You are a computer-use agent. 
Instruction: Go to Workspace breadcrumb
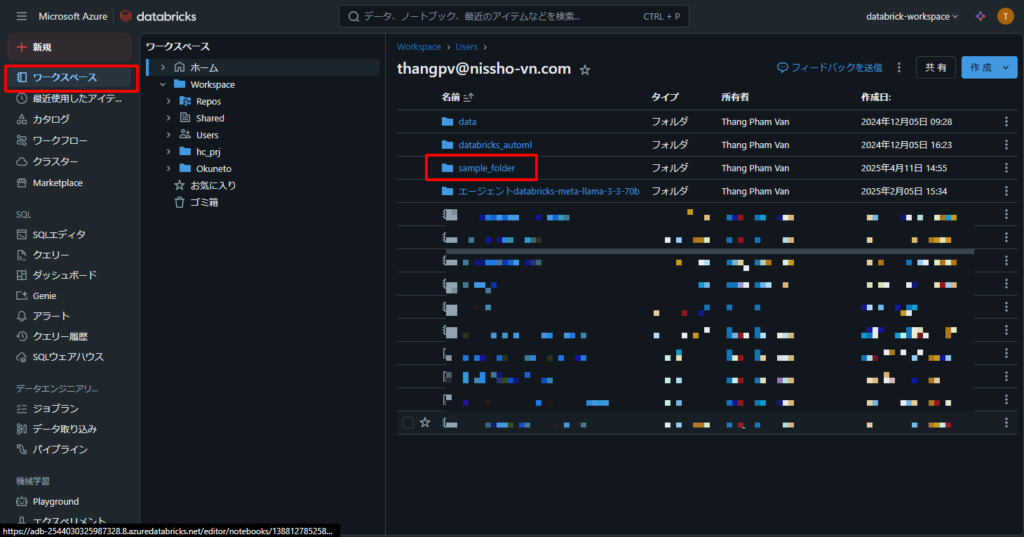pos(419,47)
